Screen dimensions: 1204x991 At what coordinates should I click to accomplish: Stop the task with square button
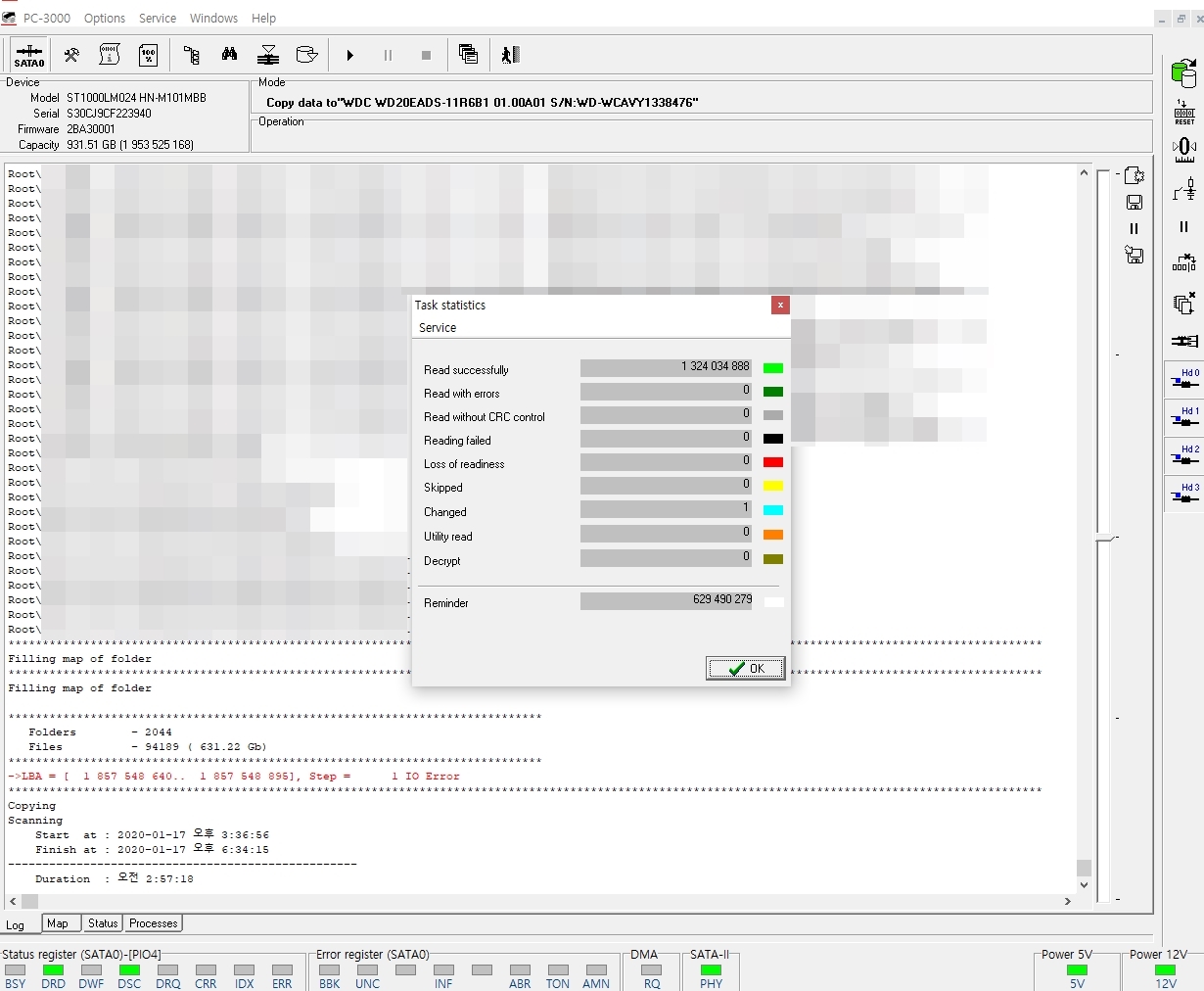[426, 56]
